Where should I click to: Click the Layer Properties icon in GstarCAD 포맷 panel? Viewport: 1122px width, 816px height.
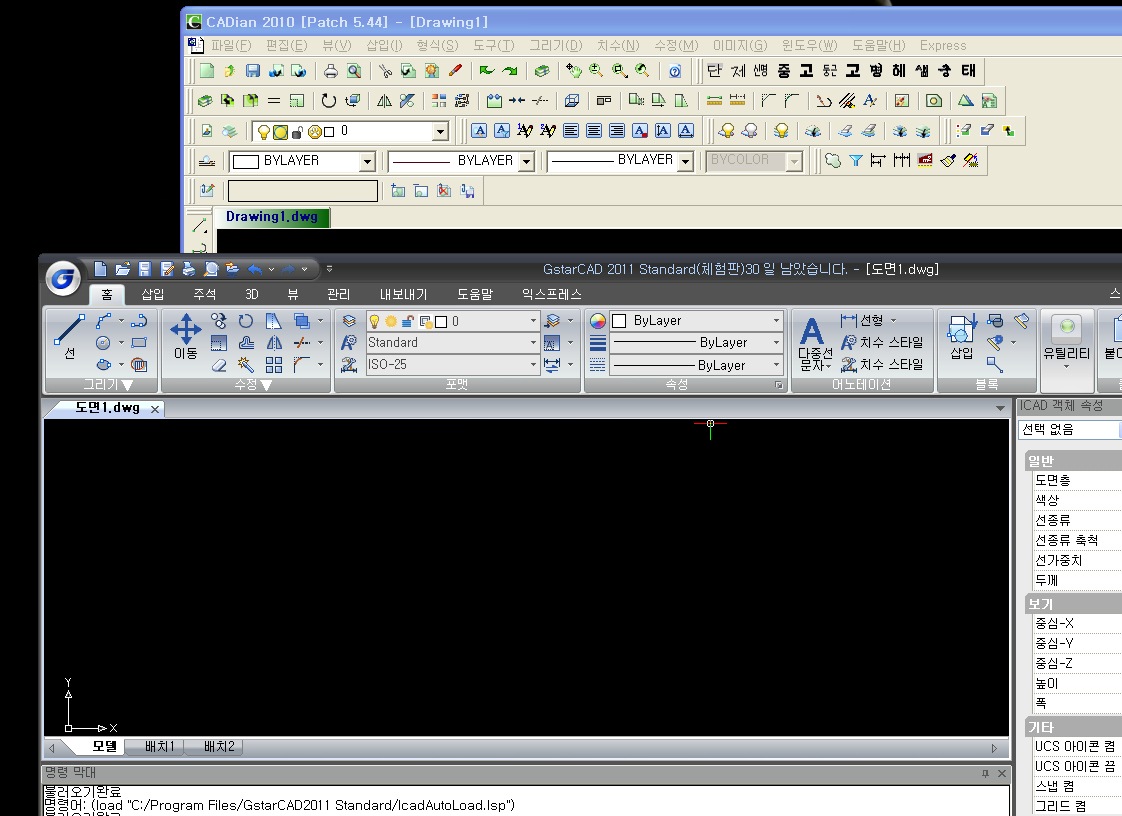point(349,321)
